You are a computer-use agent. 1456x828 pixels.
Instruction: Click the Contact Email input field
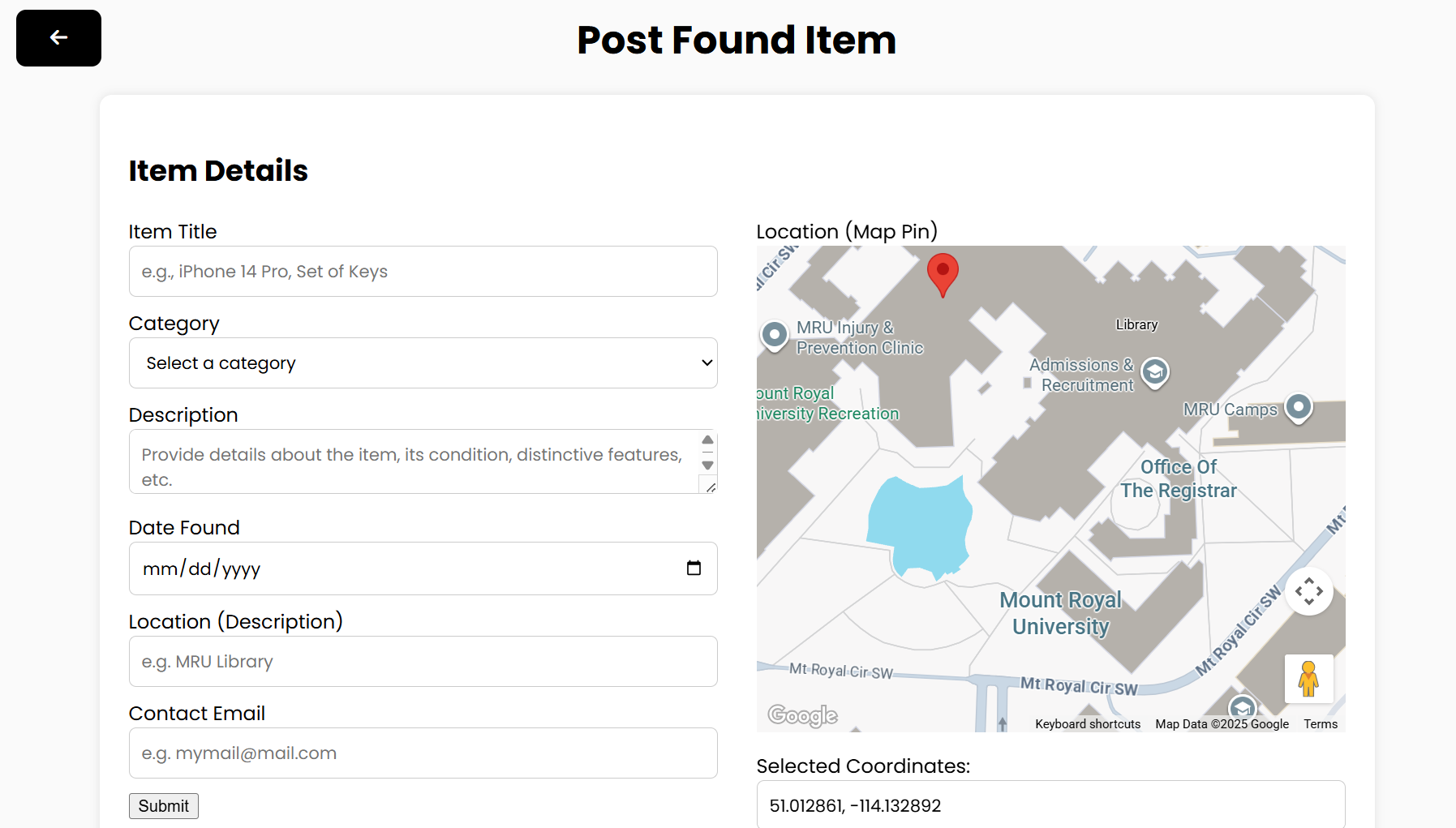pos(423,753)
